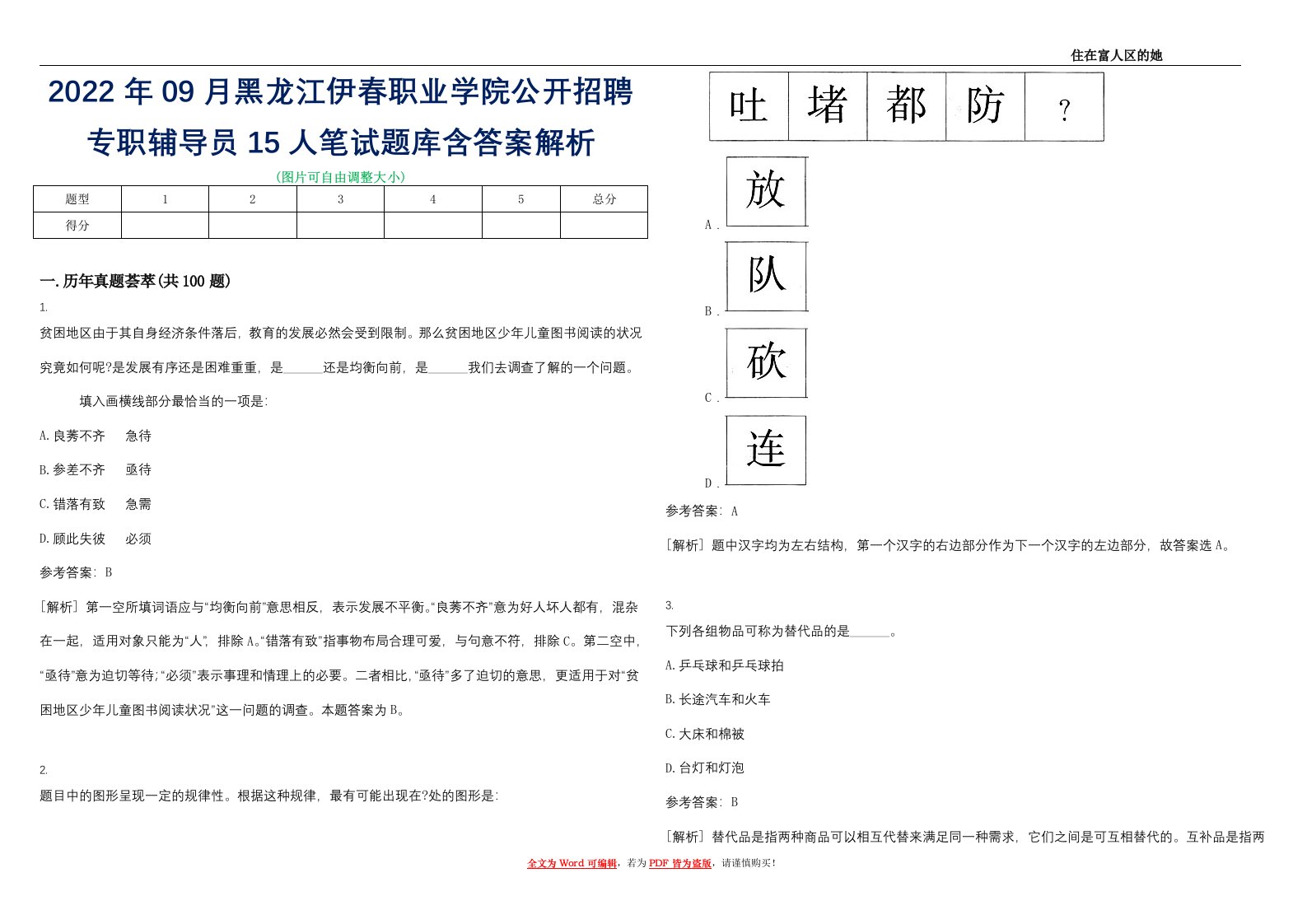This screenshot has width=1307, height=924.
Task: Click question 3 text '下列各组物品可称为替代品的是'
Action: [758, 631]
